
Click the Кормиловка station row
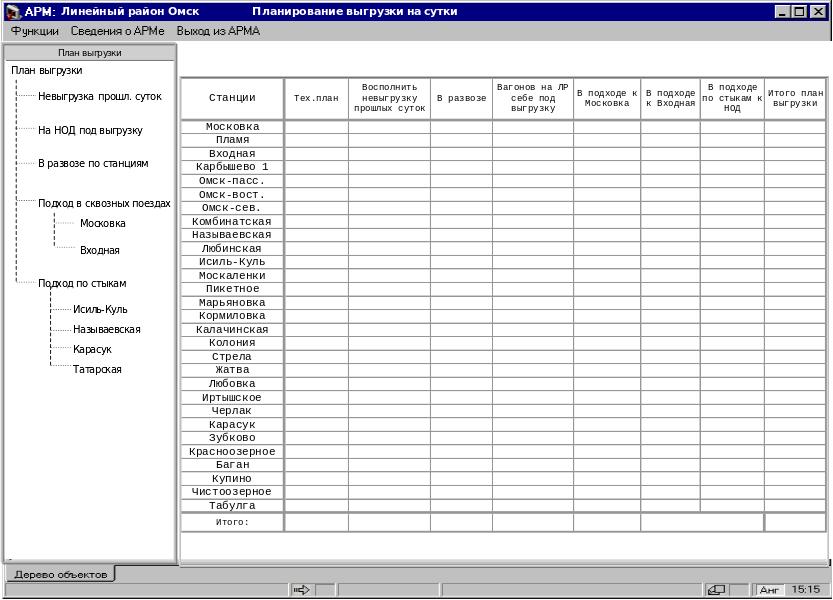pyautogui.click(x=232, y=316)
